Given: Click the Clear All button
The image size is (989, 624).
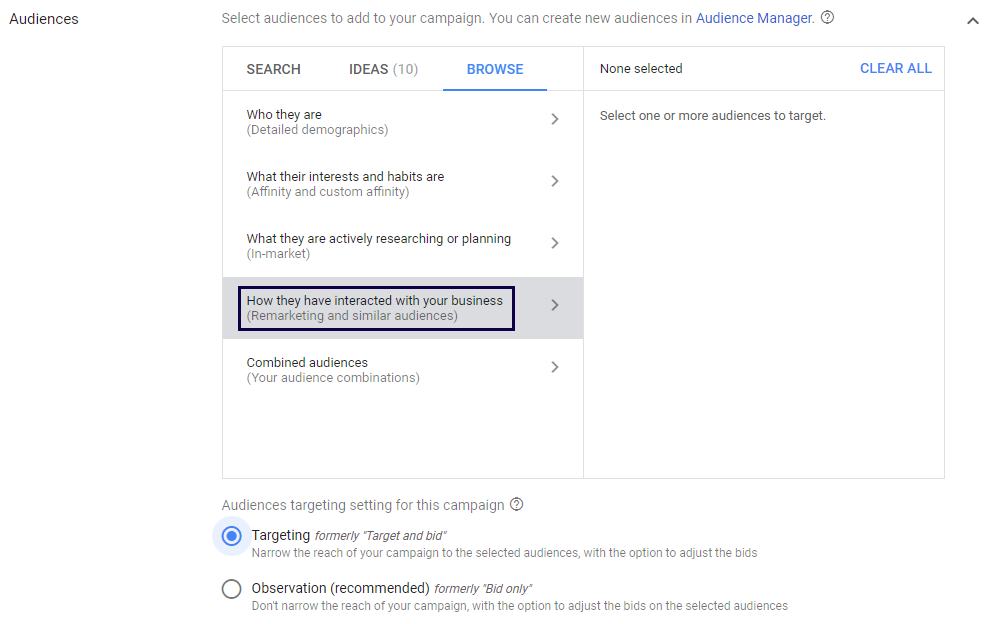Looking at the screenshot, I should click(895, 69).
